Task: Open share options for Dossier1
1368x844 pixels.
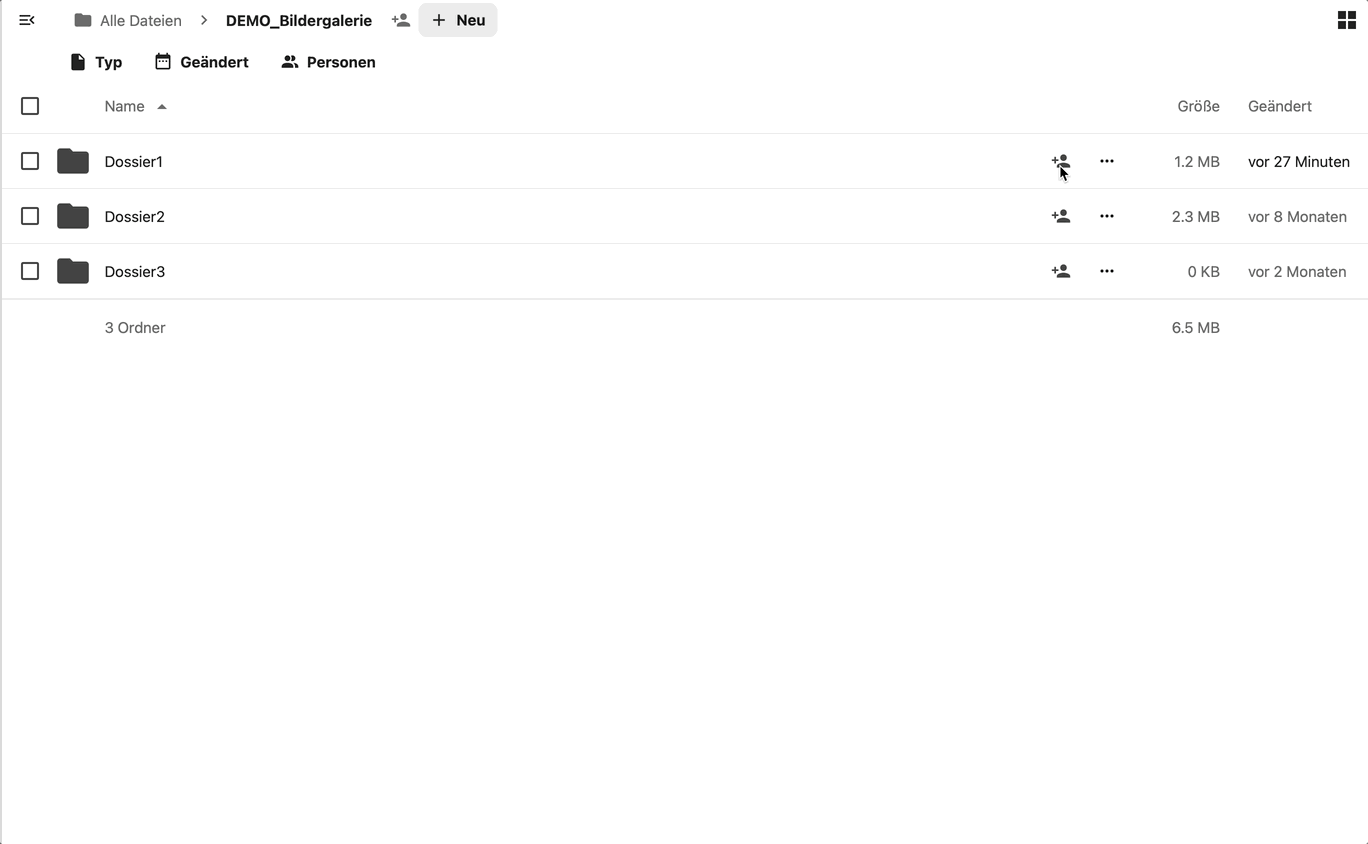Action: (x=1060, y=161)
